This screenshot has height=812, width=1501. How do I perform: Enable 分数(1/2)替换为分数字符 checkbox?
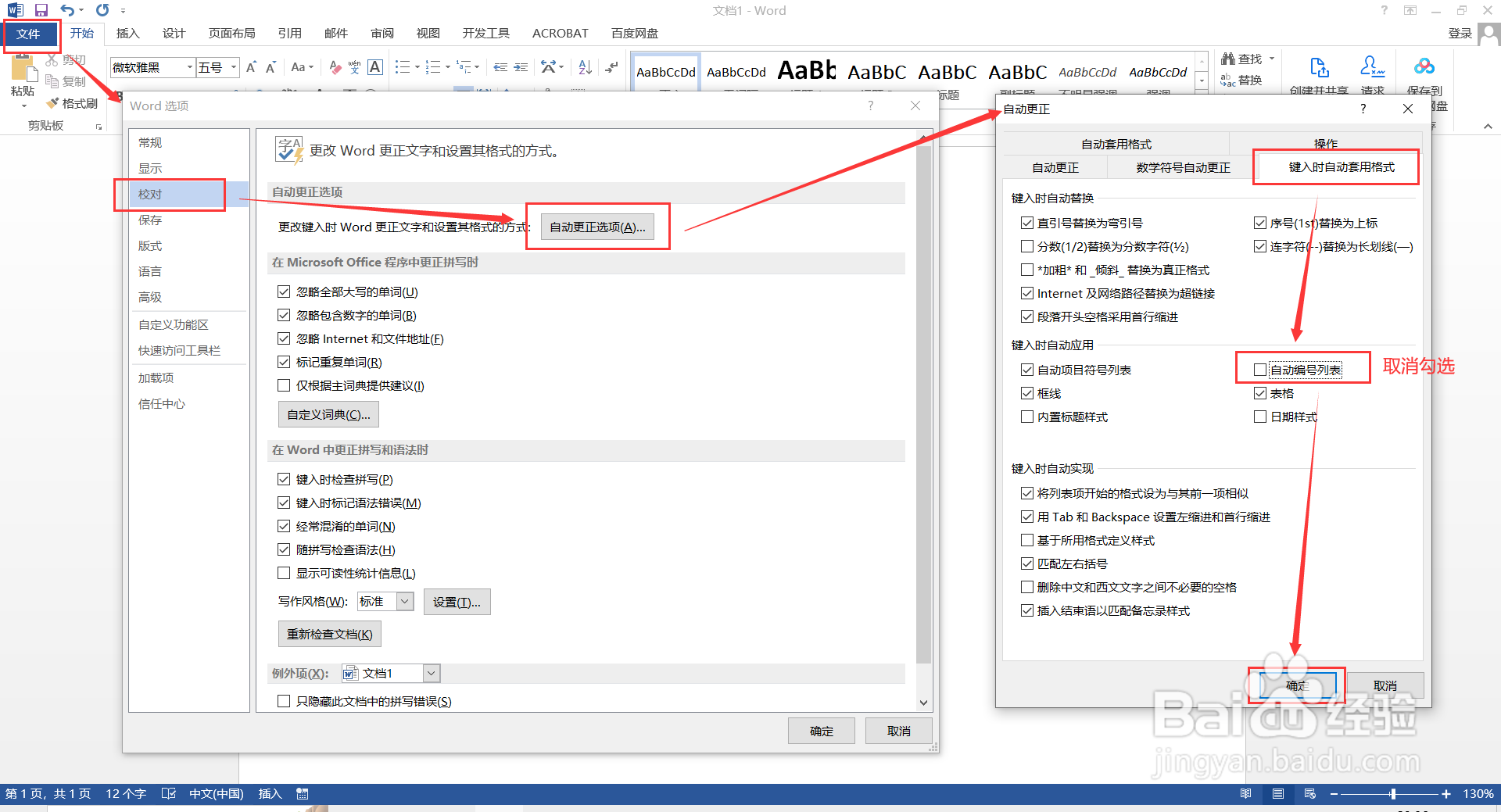point(1027,246)
